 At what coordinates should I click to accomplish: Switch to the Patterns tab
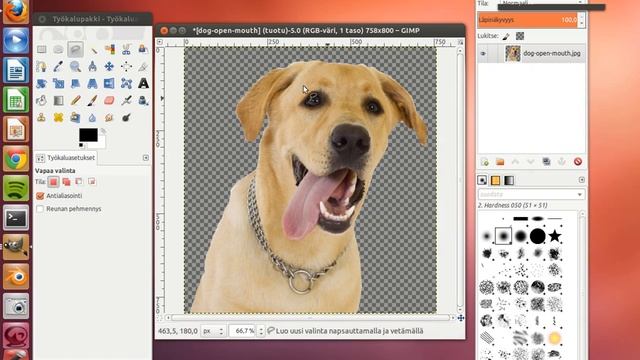pyautogui.click(x=496, y=180)
